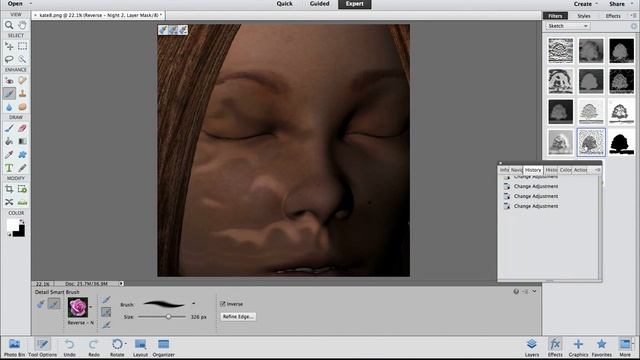This screenshot has height=360, width=640.
Task: Select the Rectangular Marquee tool
Action: coord(22,46)
